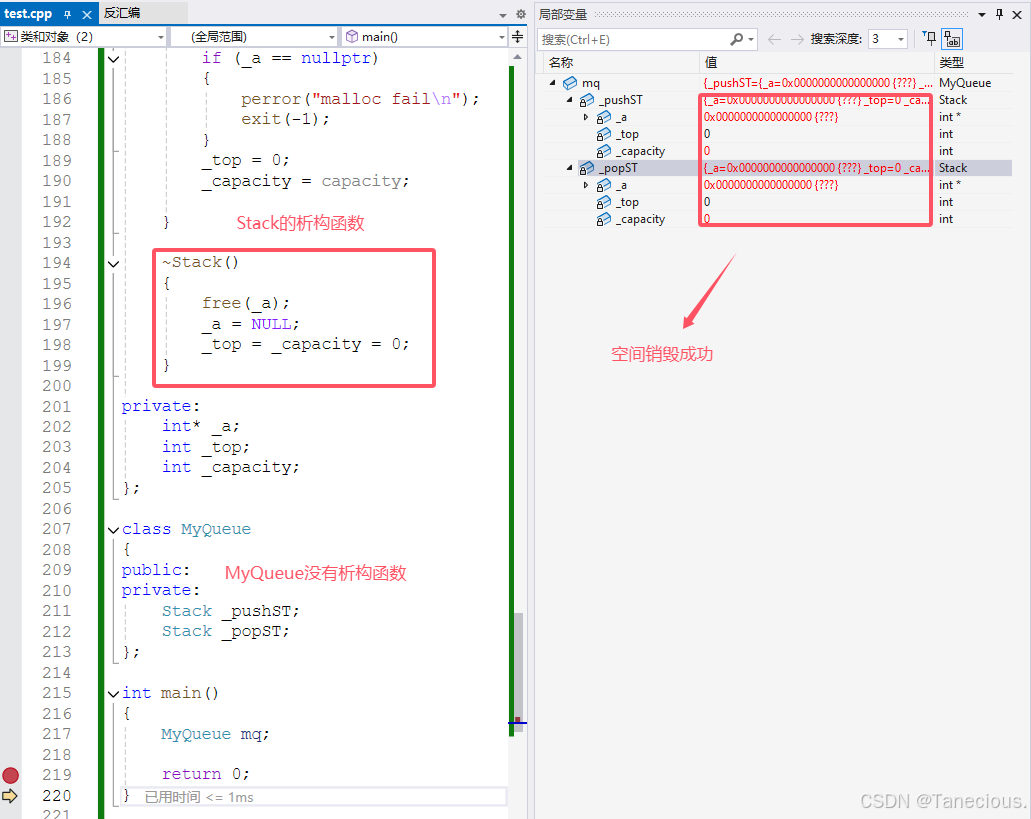
Task: Expand _a under _pushST
Action: 586,117
